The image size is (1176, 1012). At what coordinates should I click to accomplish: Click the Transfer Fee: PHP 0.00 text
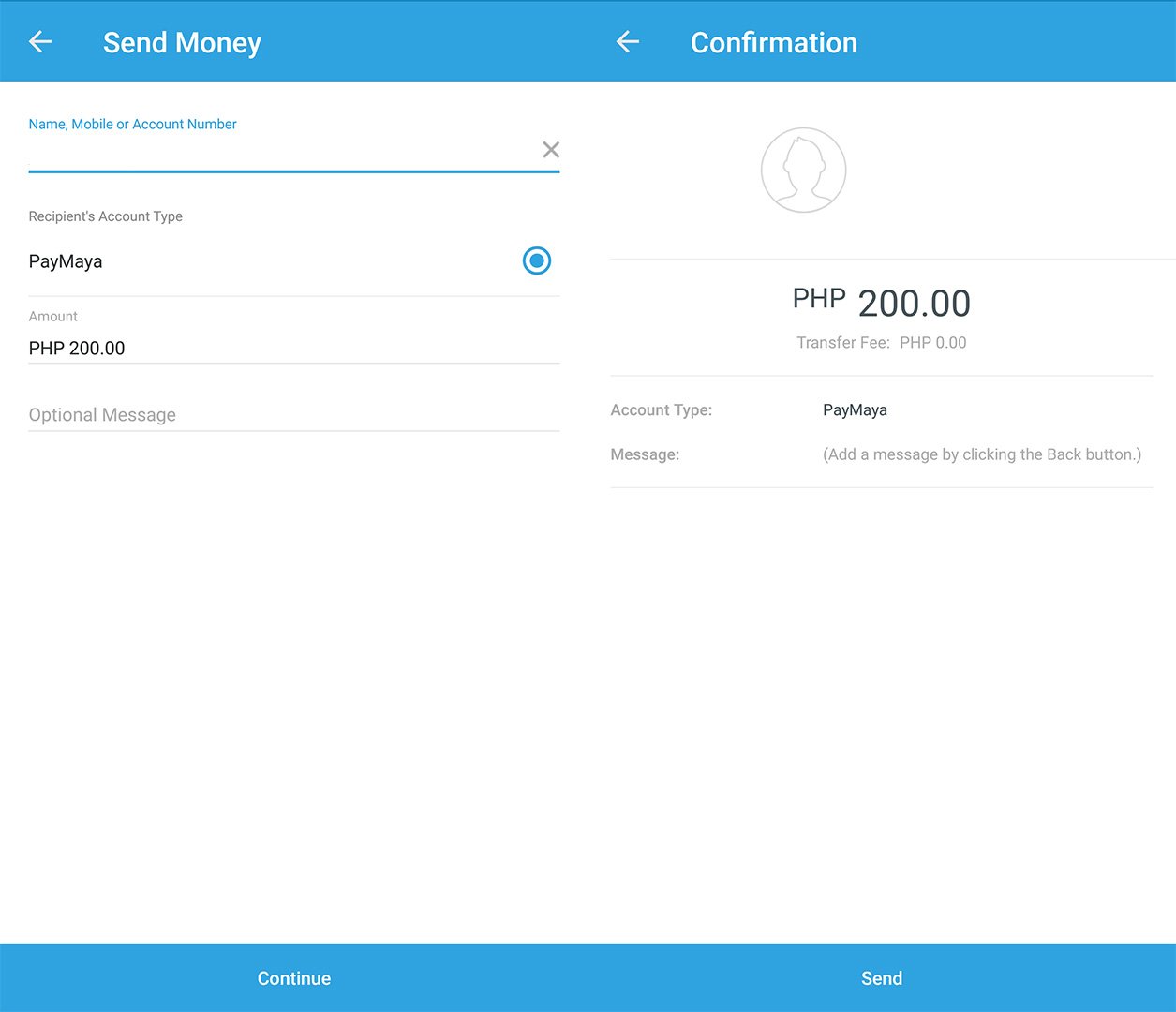(x=882, y=343)
